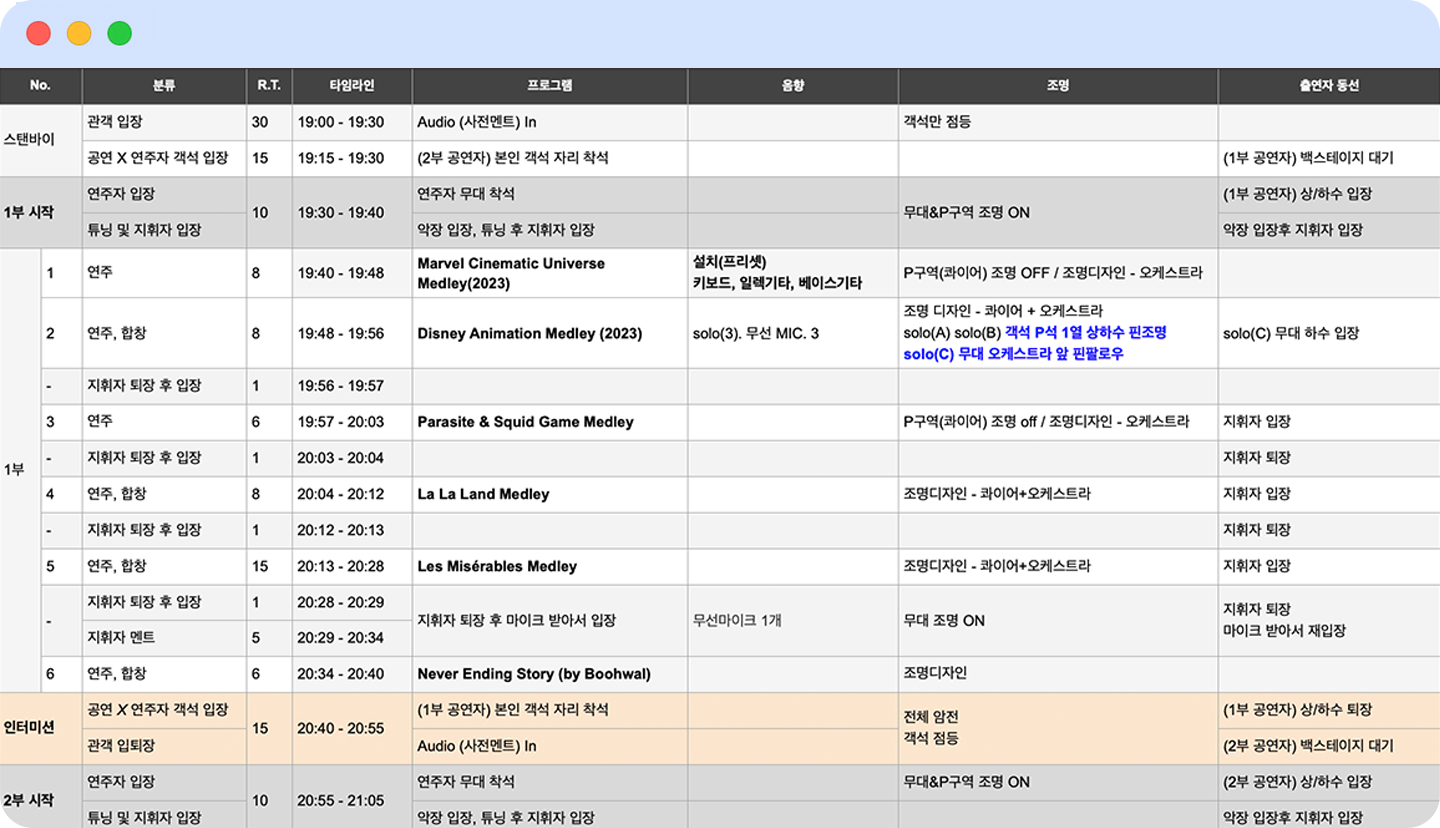Select the '객석만 점등' lighting cell

pyautogui.click(x=1057, y=122)
